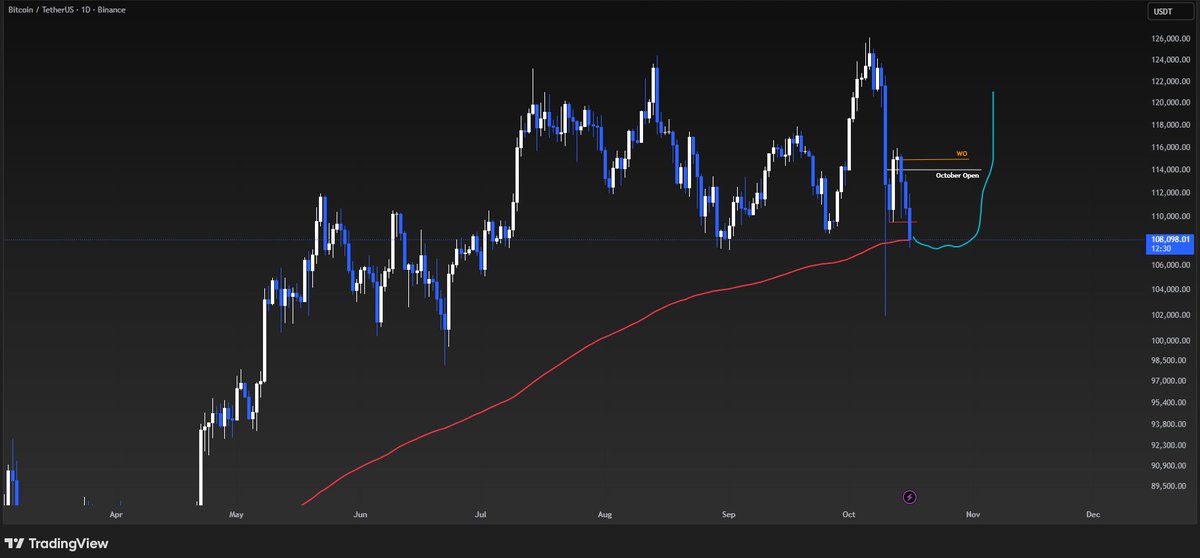Click the Sep label on time axis

(x=728, y=515)
